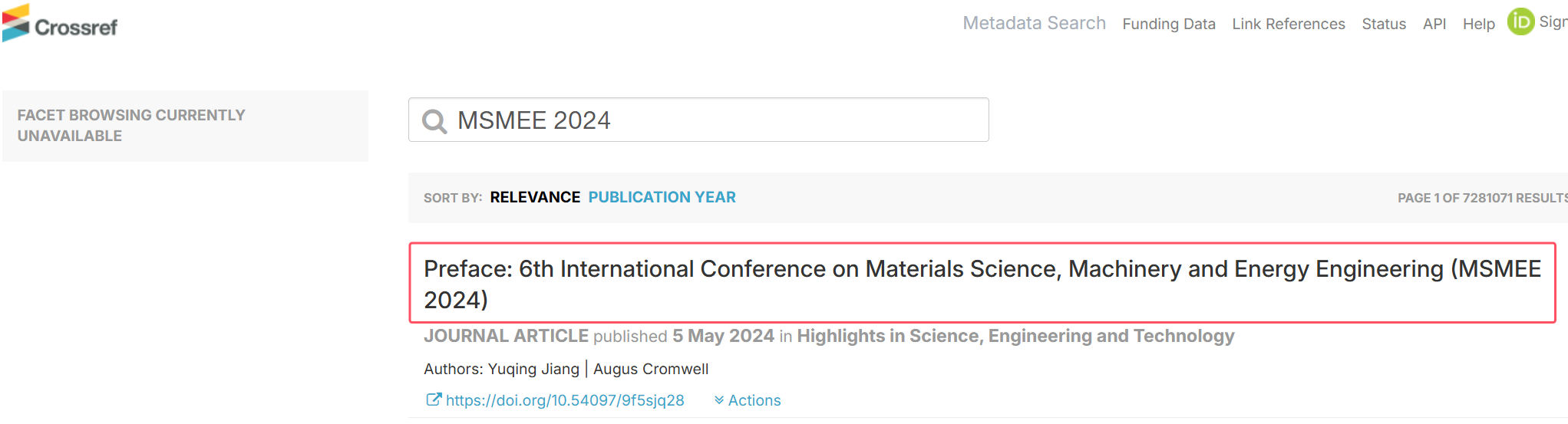
Task: Click the ORCID iD icon
Action: [1520, 21]
